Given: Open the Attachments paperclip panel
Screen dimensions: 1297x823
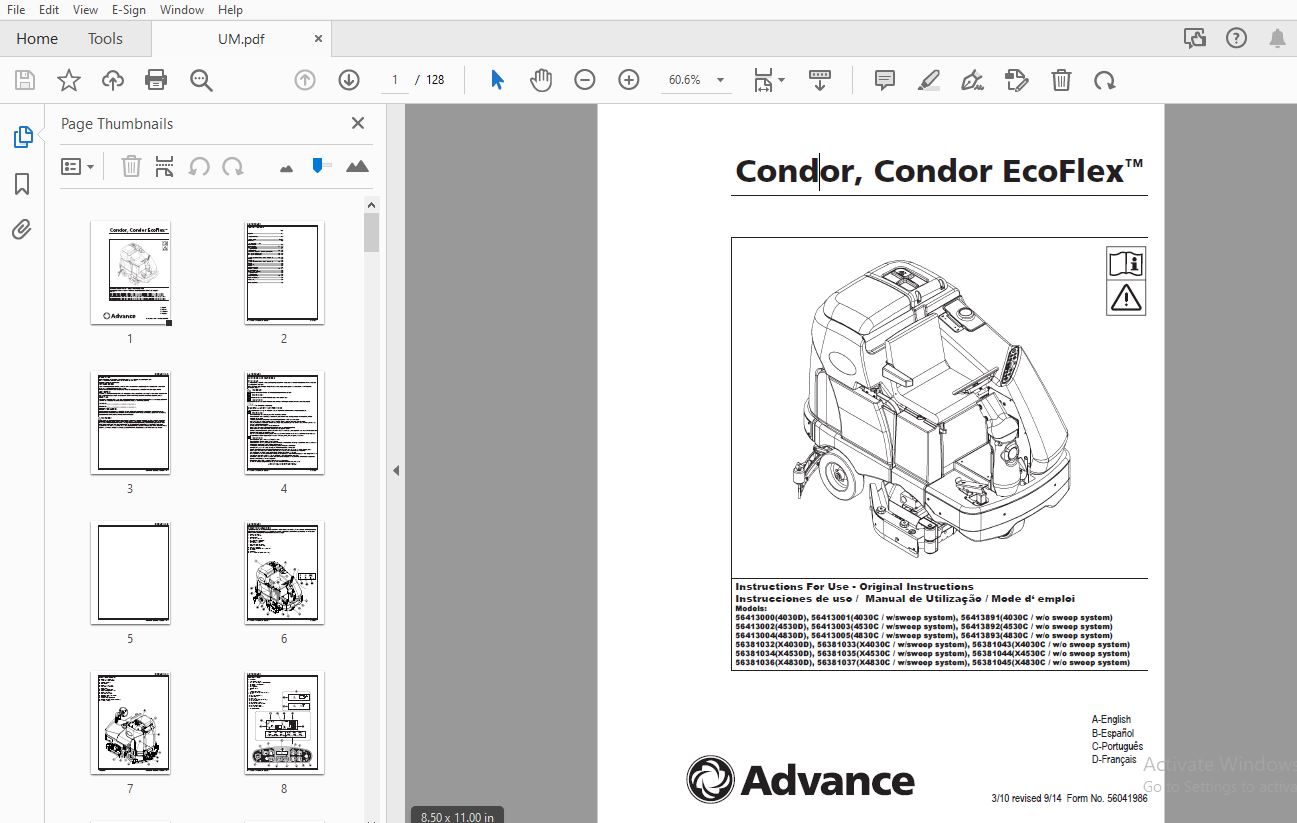Looking at the screenshot, I should click(x=22, y=230).
